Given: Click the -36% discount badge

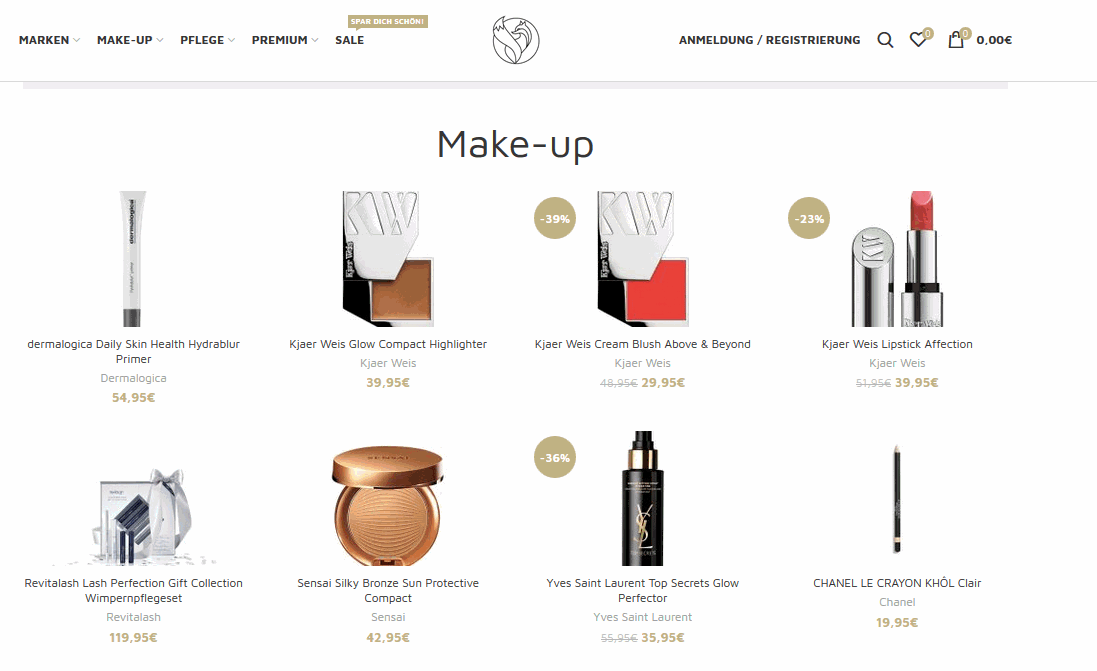Looking at the screenshot, I should coord(555,458).
